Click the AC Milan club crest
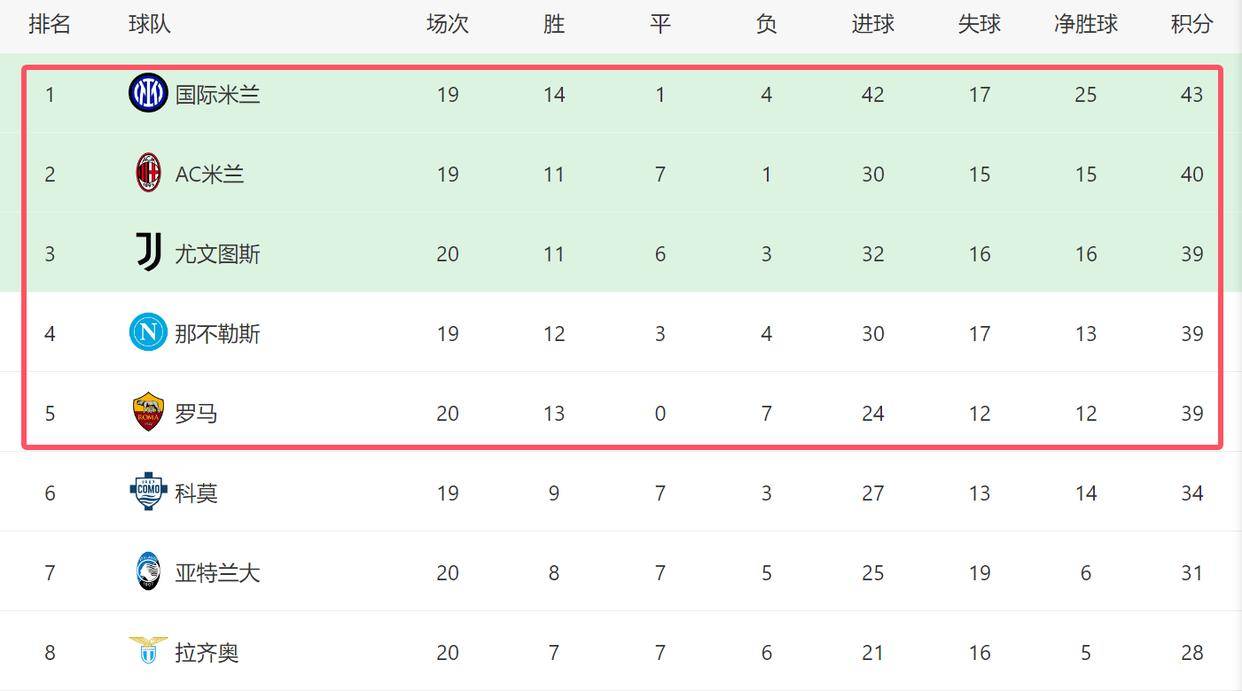This screenshot has width=1242, height=691. tap(148, 173)
